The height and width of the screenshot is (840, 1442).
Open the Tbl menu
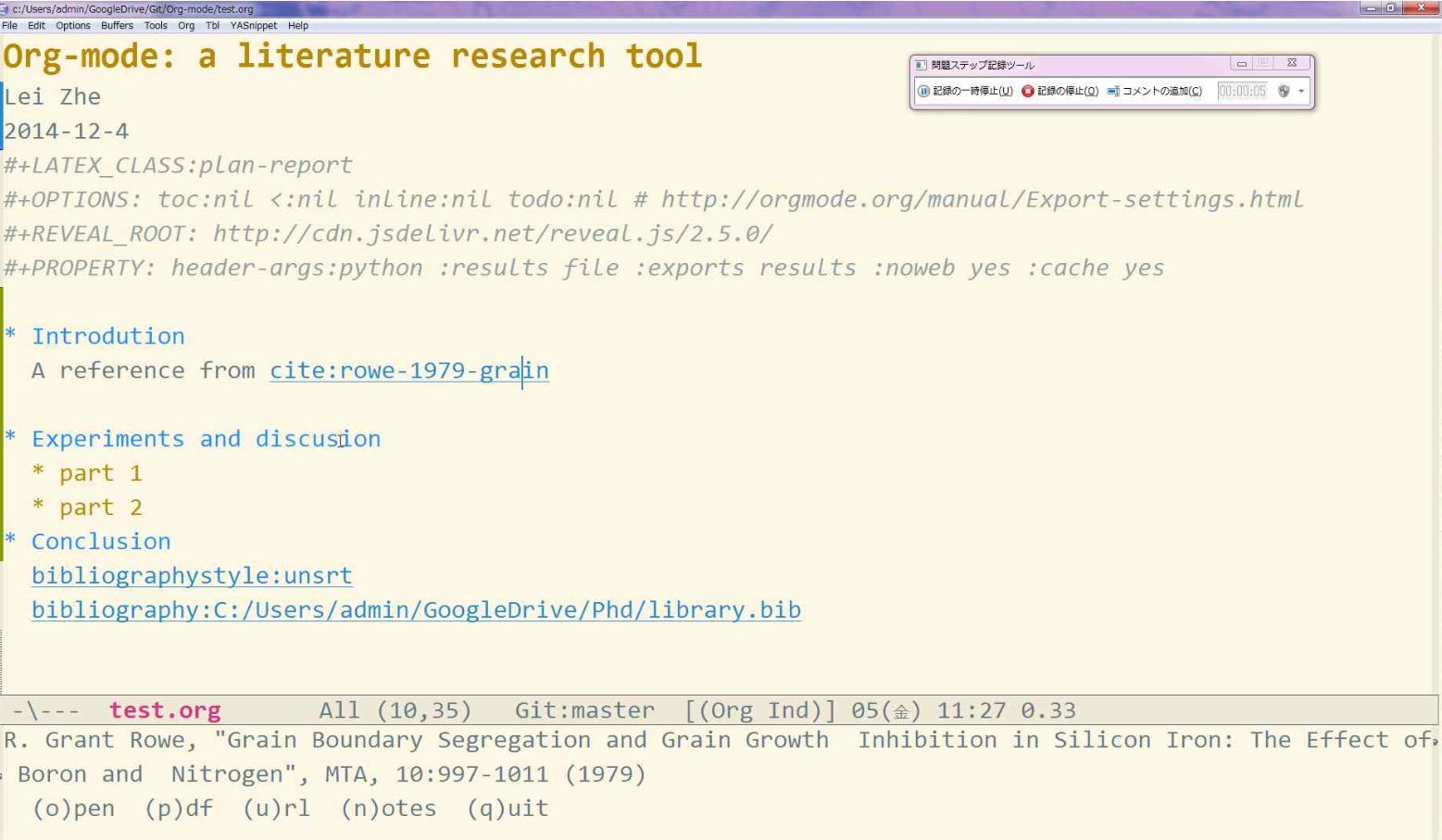click(212, 26)
